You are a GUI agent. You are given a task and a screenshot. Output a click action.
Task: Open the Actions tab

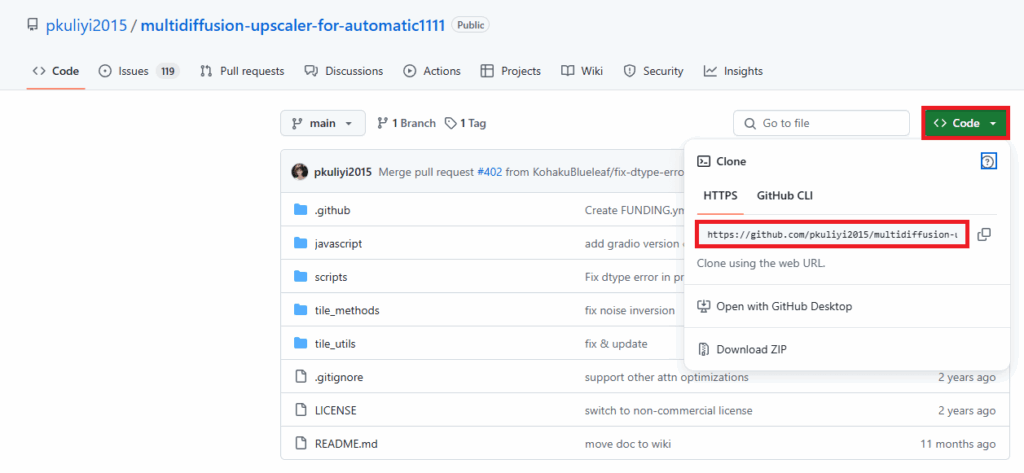click(432, 71)
